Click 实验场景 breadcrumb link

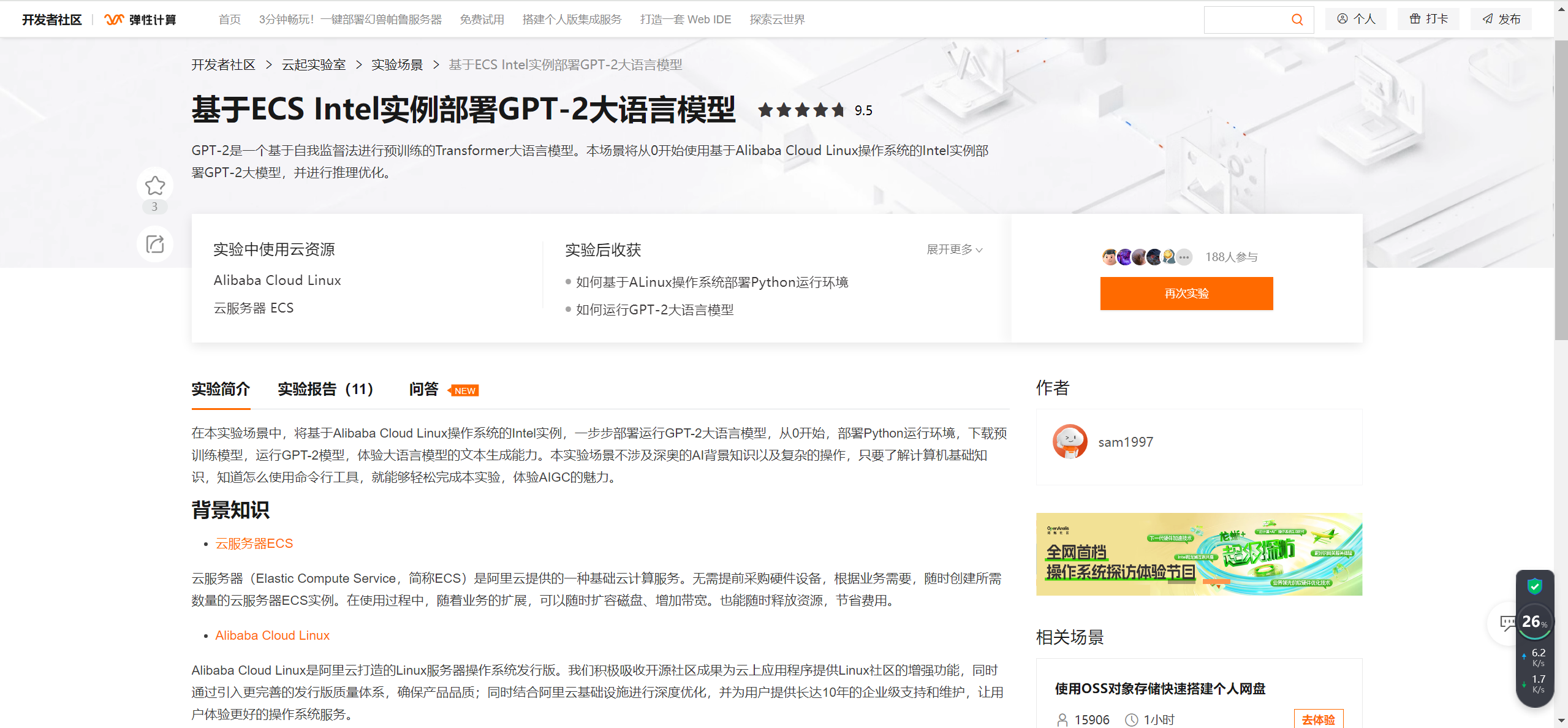point(397,65)
